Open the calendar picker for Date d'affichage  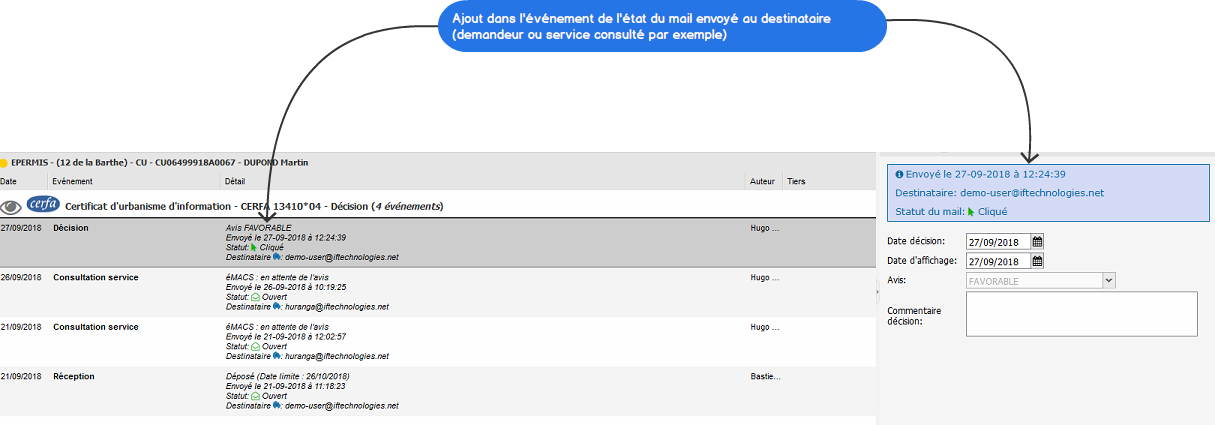click(1037, 261)
